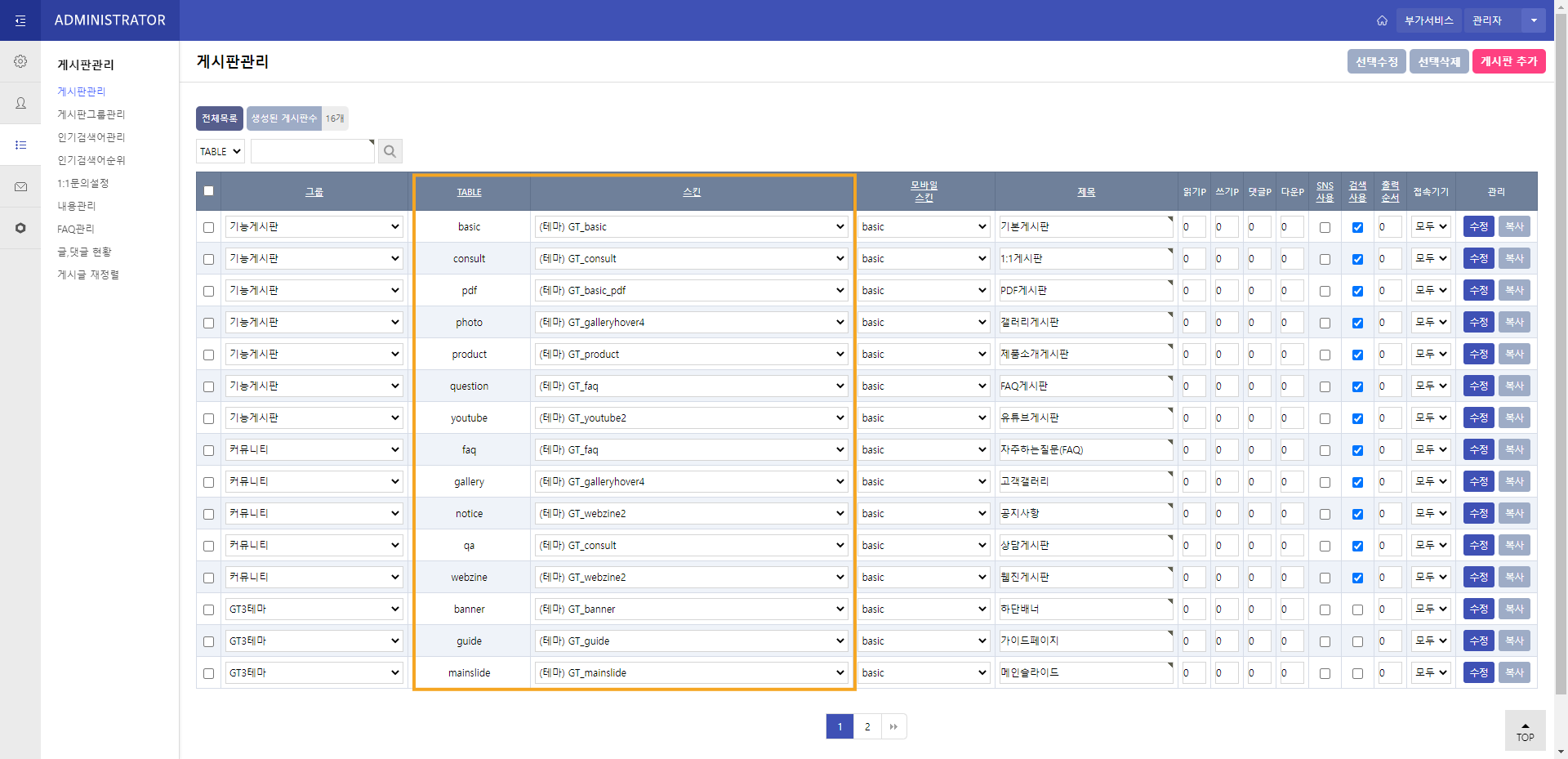Sort by the 그룹 column header

point(314,192)
